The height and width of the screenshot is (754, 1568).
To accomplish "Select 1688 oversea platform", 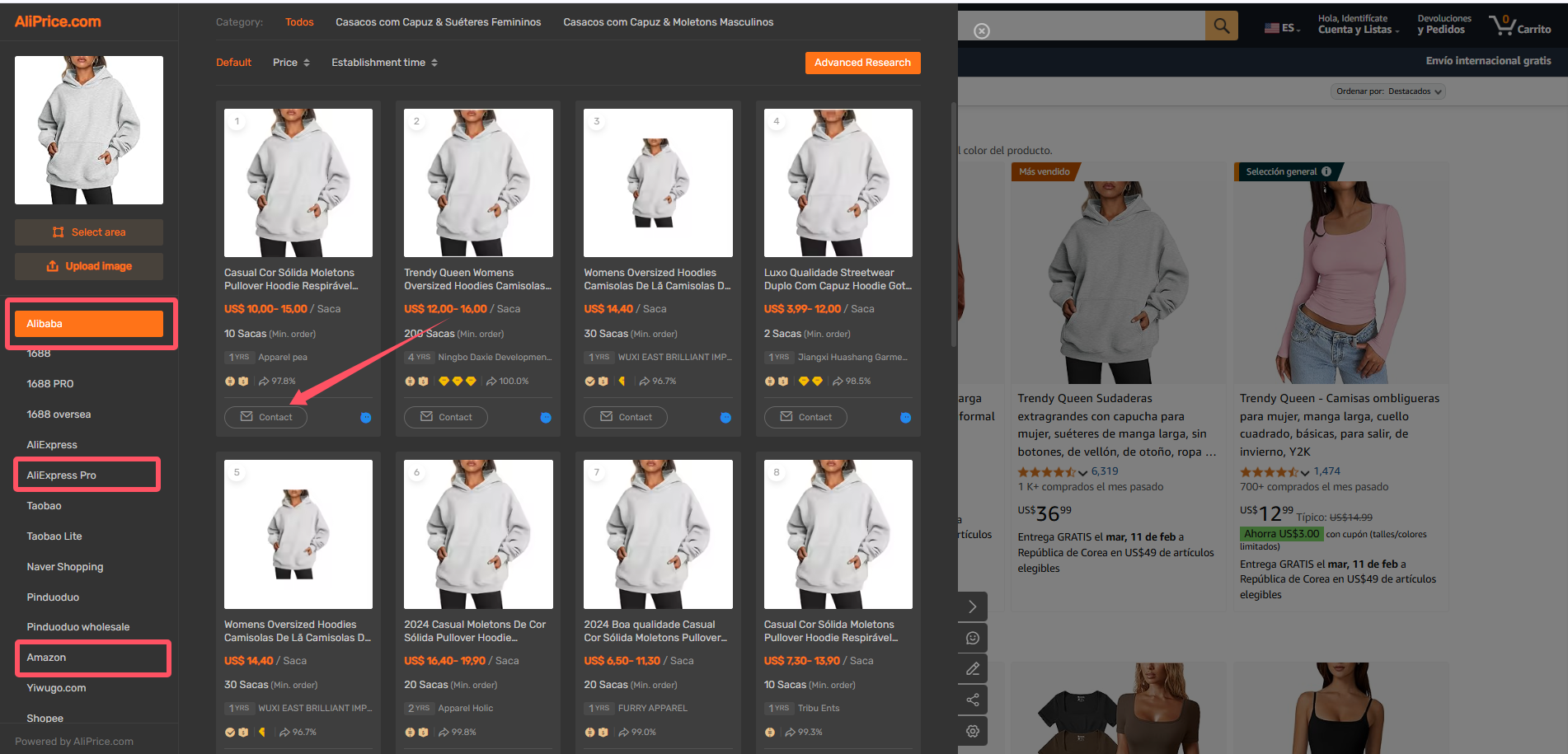I will pyautogui.click(x=59, y=414).
